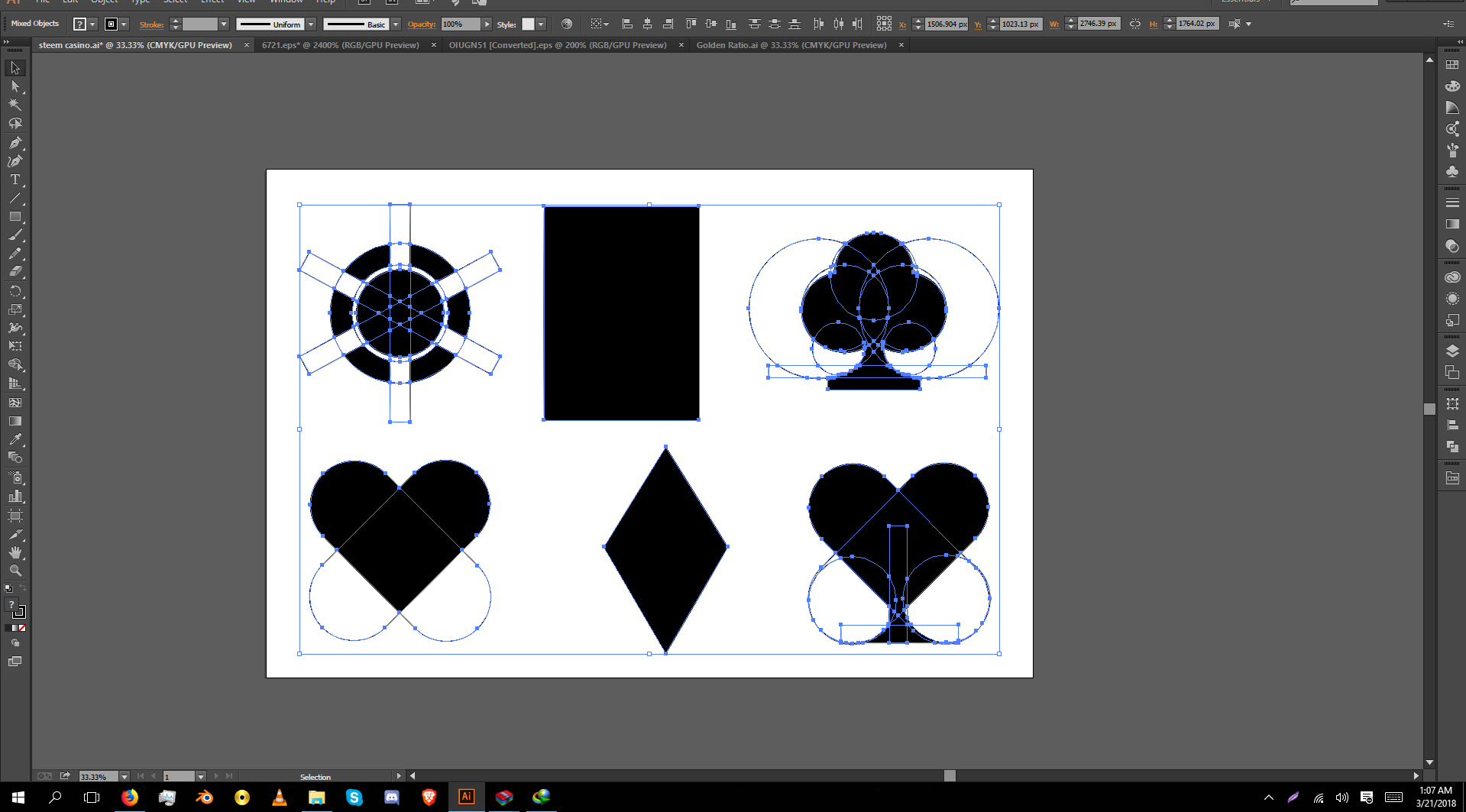The image size is (1466, 812).
Task: Select the Free Transform tool
Action: [15, 346]
